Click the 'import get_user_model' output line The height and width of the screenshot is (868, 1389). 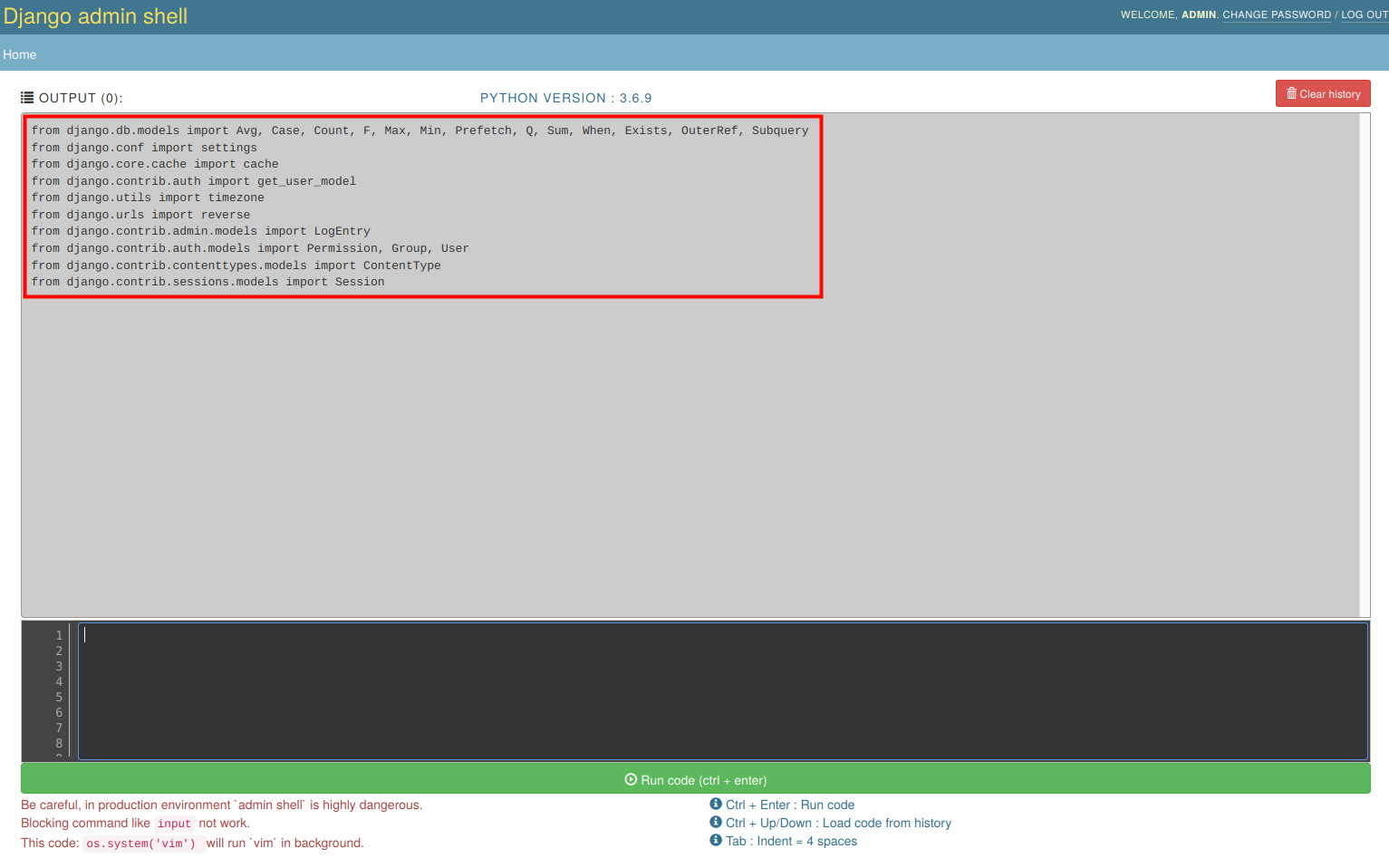coord(194,181)
